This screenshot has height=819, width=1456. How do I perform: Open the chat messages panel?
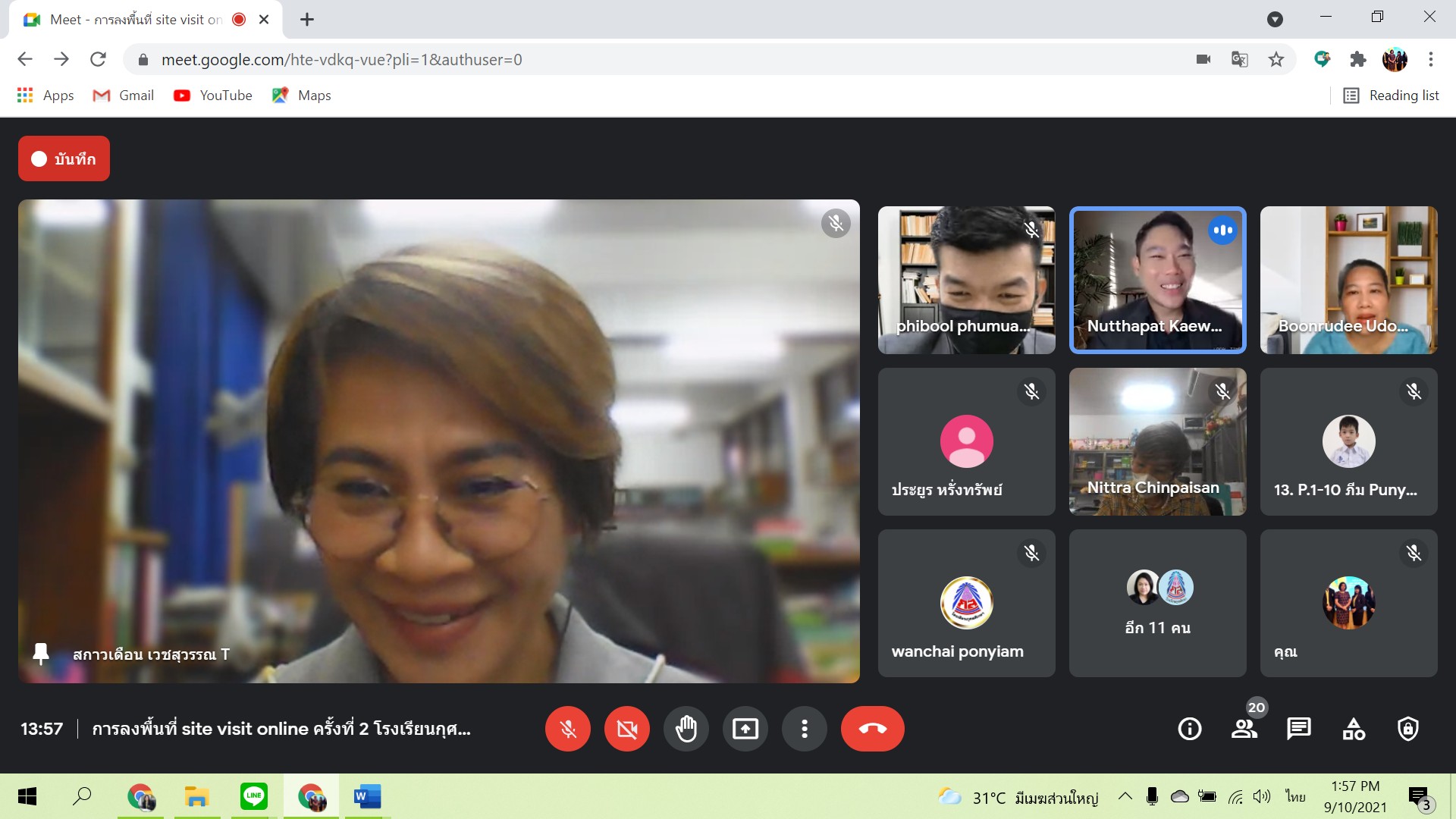click(1298, 729)
